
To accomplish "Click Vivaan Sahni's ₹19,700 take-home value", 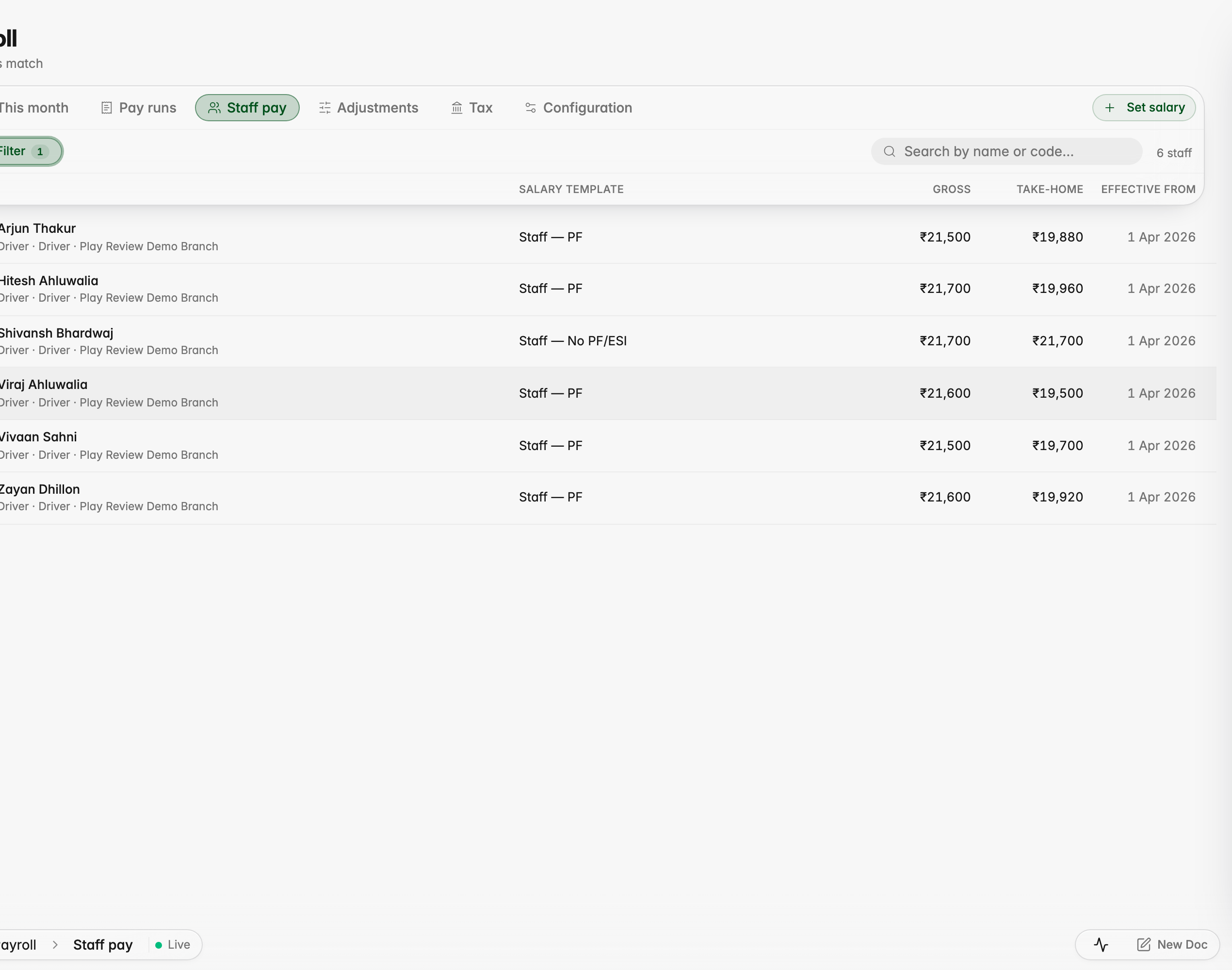I will pos(1057,445).
